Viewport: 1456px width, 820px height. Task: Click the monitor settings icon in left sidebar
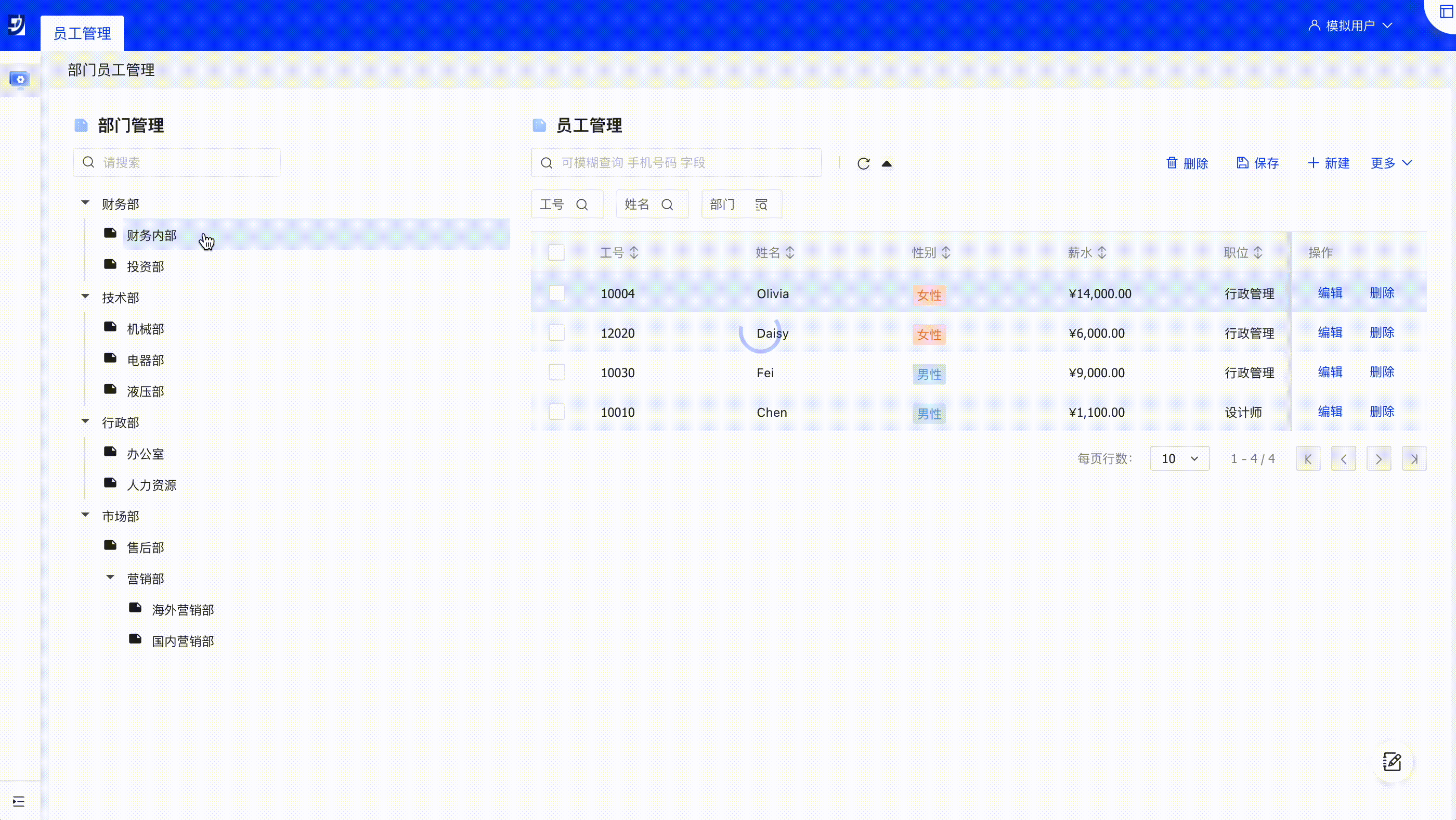coord(20,80)
